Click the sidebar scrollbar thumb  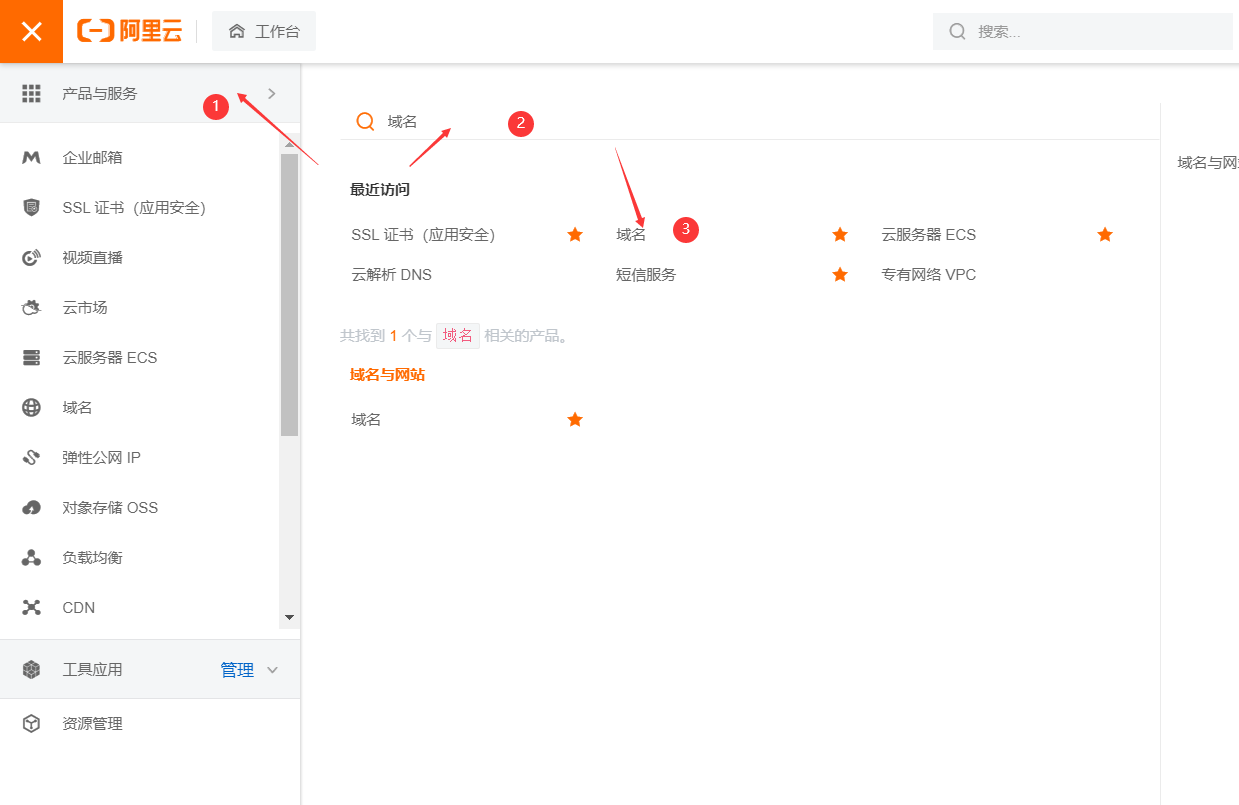[x=290, y=295]
